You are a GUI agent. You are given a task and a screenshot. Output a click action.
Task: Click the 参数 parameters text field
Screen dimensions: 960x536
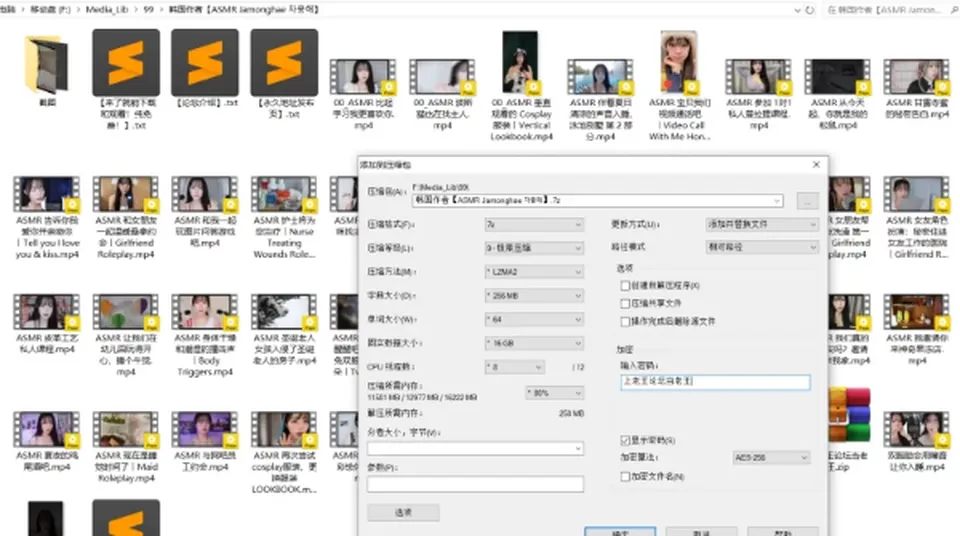point(475,484)
